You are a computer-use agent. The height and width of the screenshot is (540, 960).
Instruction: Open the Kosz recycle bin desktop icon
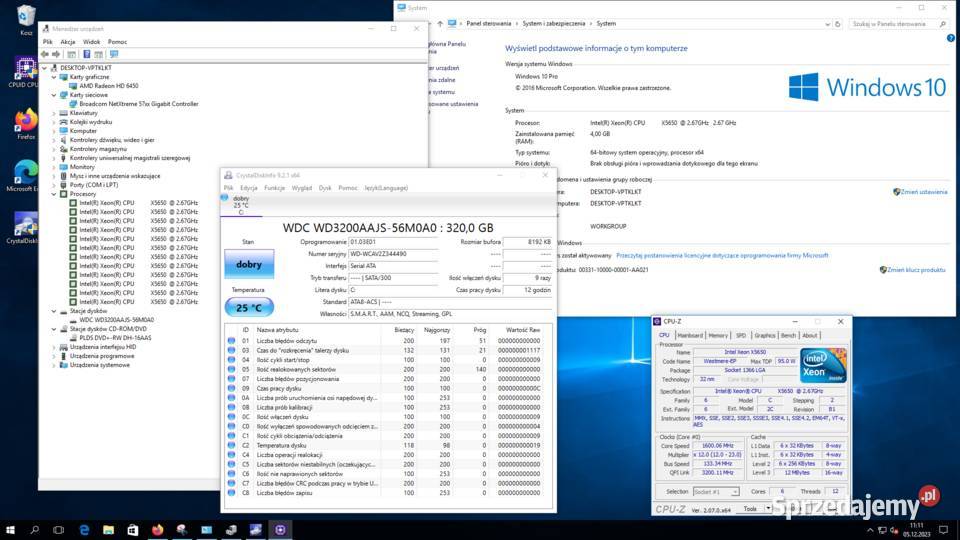(26, 20)
